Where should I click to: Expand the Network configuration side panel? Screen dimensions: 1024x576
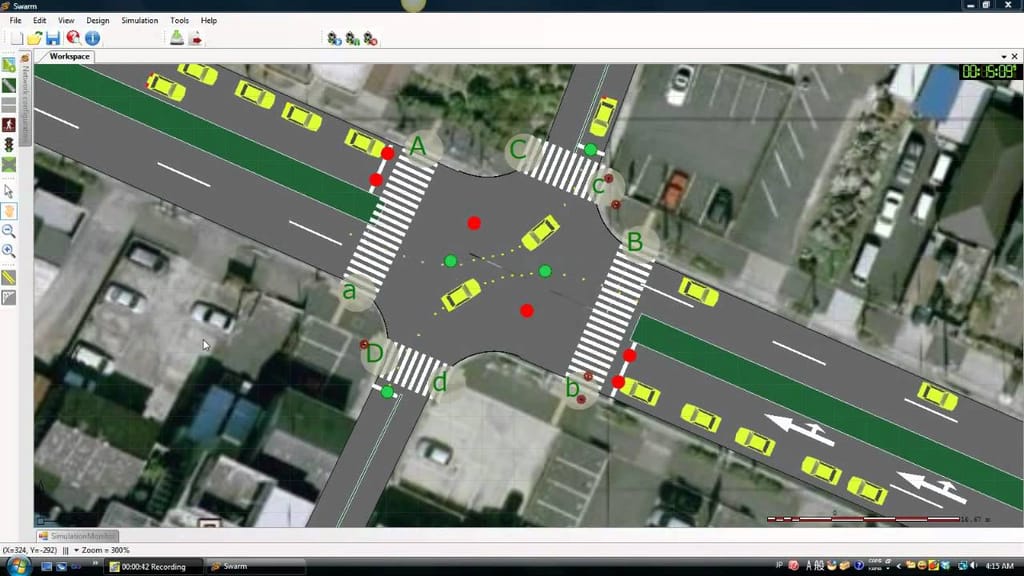pos(27,100)
